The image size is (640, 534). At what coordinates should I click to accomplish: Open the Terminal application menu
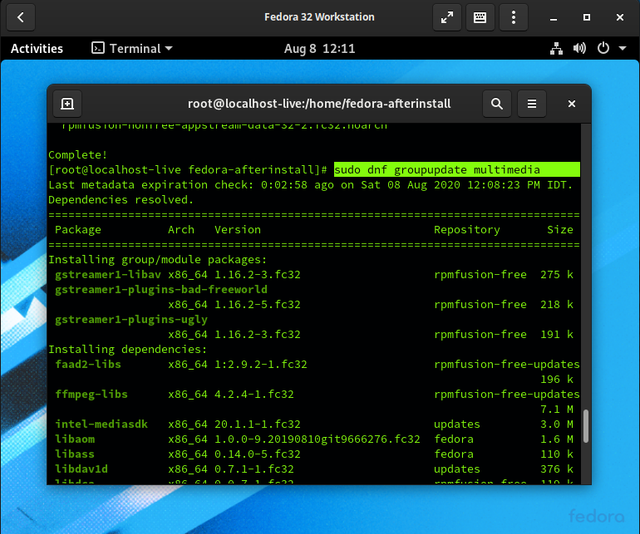[132, 49]
